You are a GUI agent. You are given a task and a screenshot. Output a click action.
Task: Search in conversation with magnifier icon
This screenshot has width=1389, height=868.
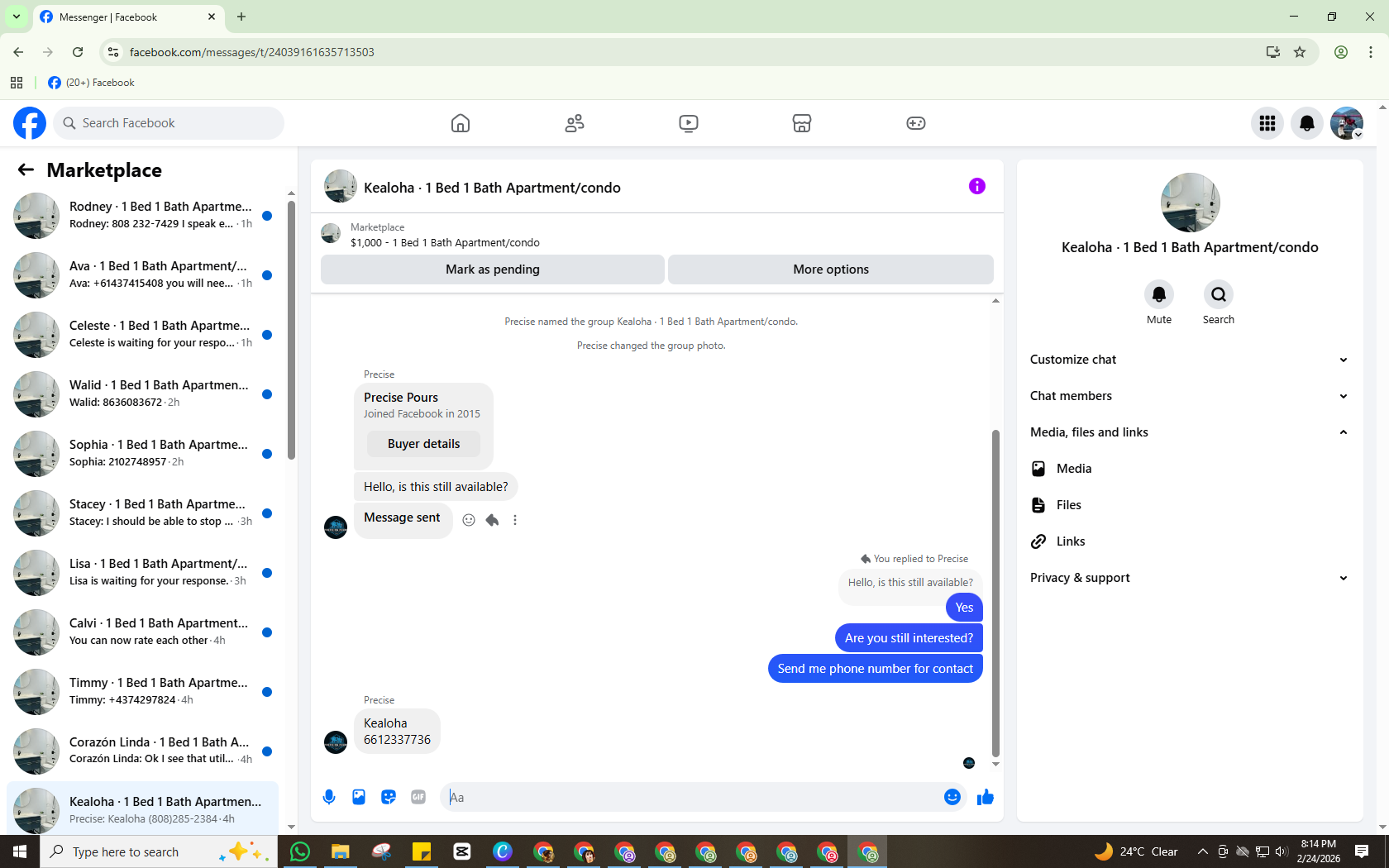click(1219, 294)
